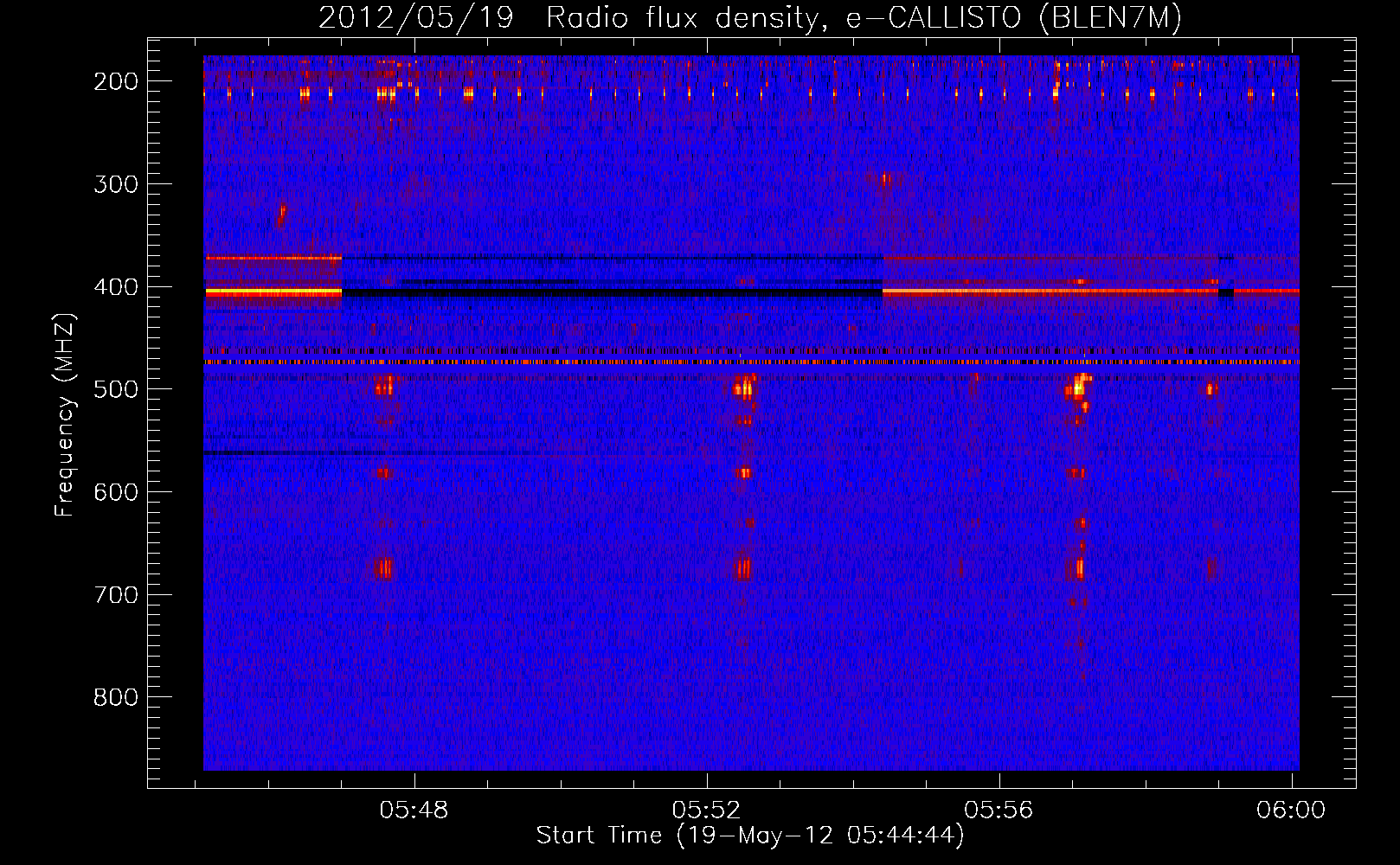This screenshot has width=1400, height=865.
Task: Click the 700 frequency tick label
Action: 116,595
